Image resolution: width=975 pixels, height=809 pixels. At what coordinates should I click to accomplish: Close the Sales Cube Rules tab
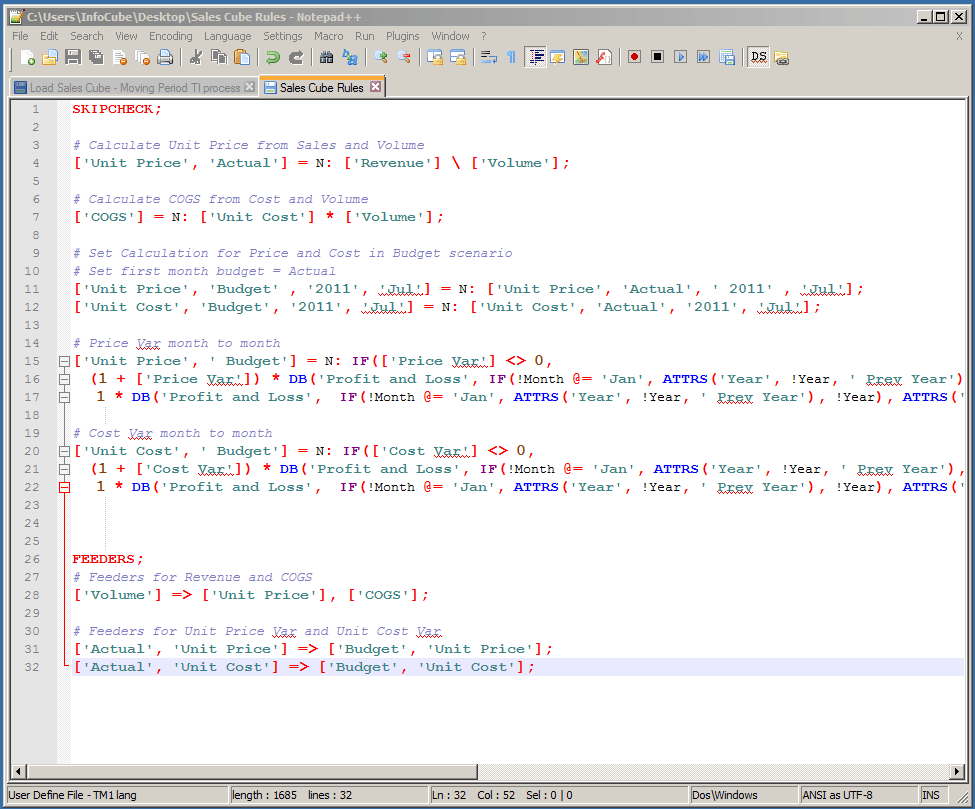click(x=377, y=87)
